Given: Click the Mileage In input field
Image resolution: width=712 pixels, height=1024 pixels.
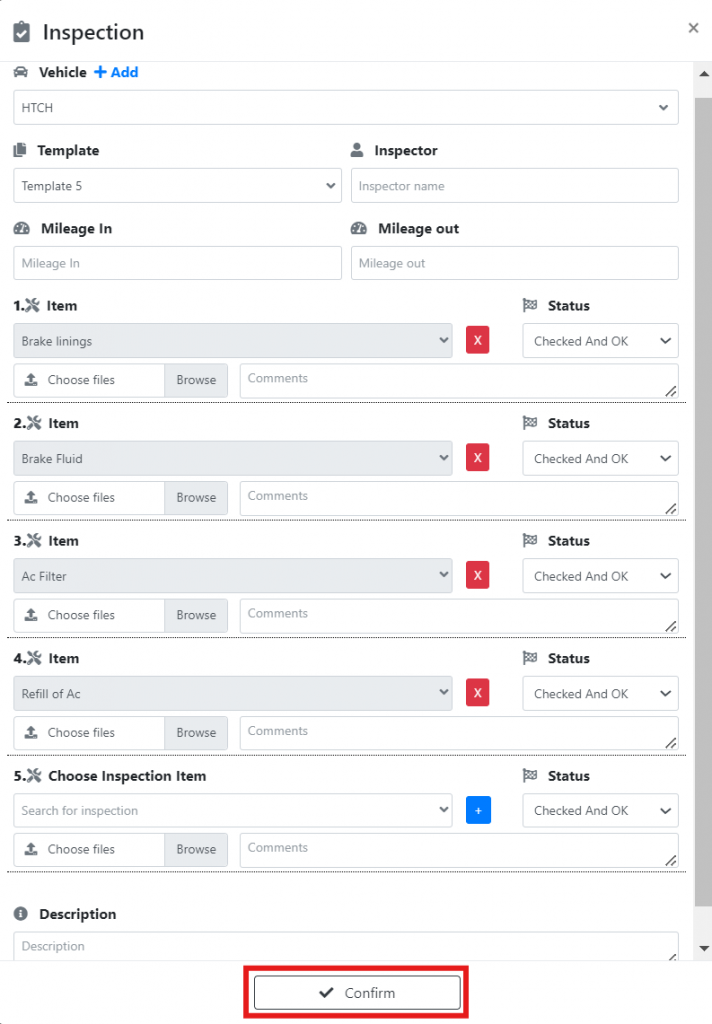Looking at the screenshot, I should 177,263.
